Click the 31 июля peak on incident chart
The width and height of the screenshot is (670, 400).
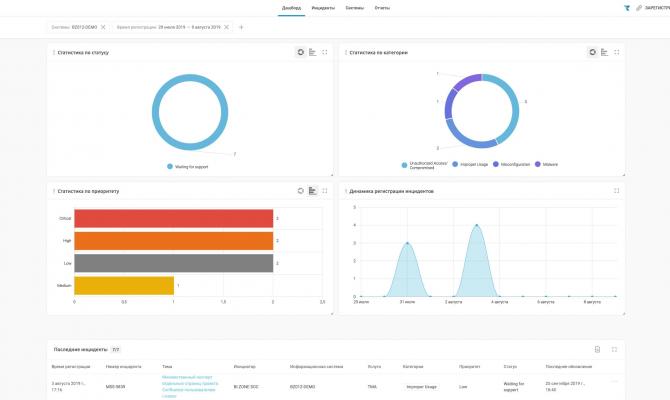[x=407, y=243]
